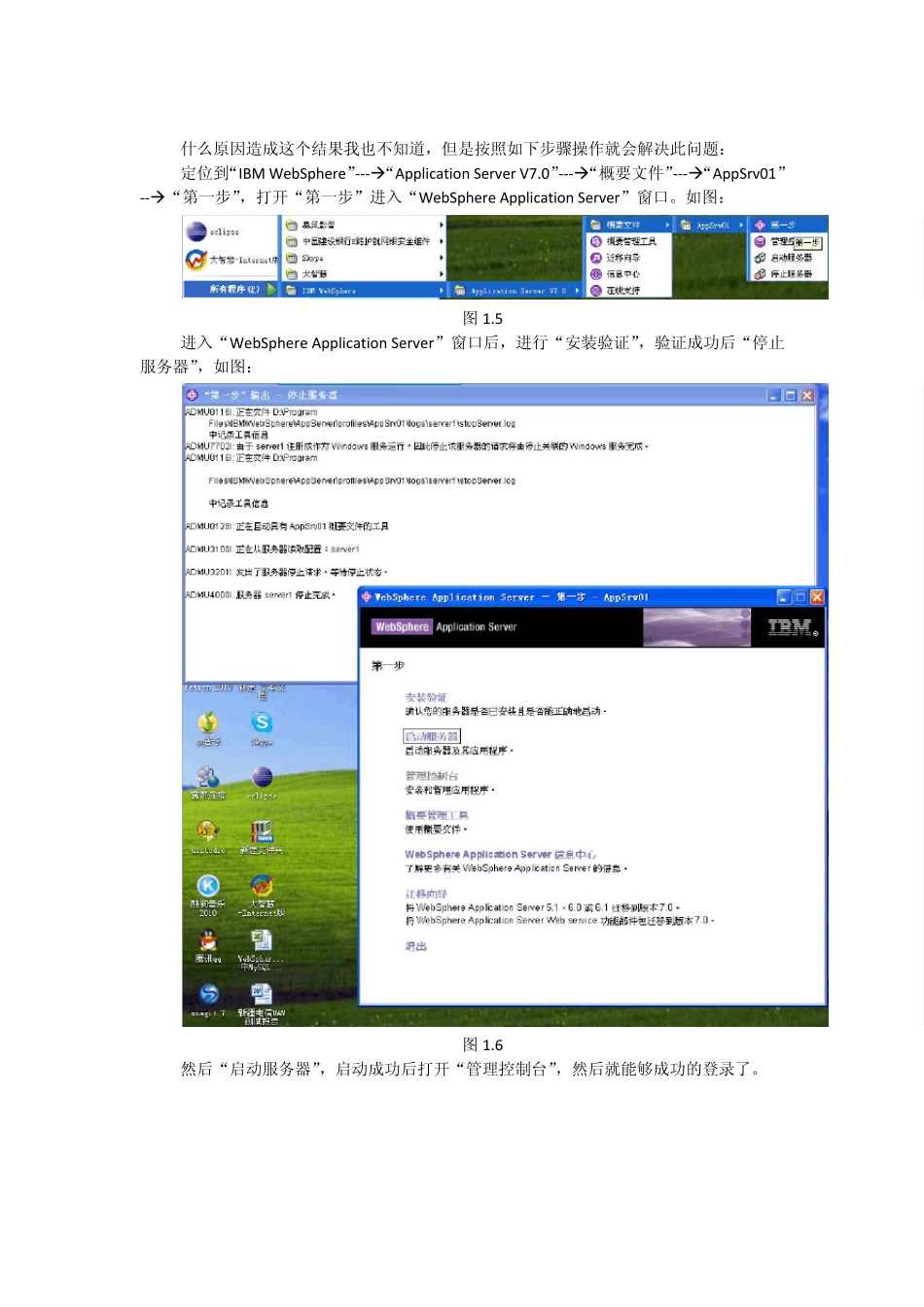The width and height of the screenshot is (924, 1307).
Task: Open 管理控制台 link in First Steps window
Action: (x=432, y=776)
